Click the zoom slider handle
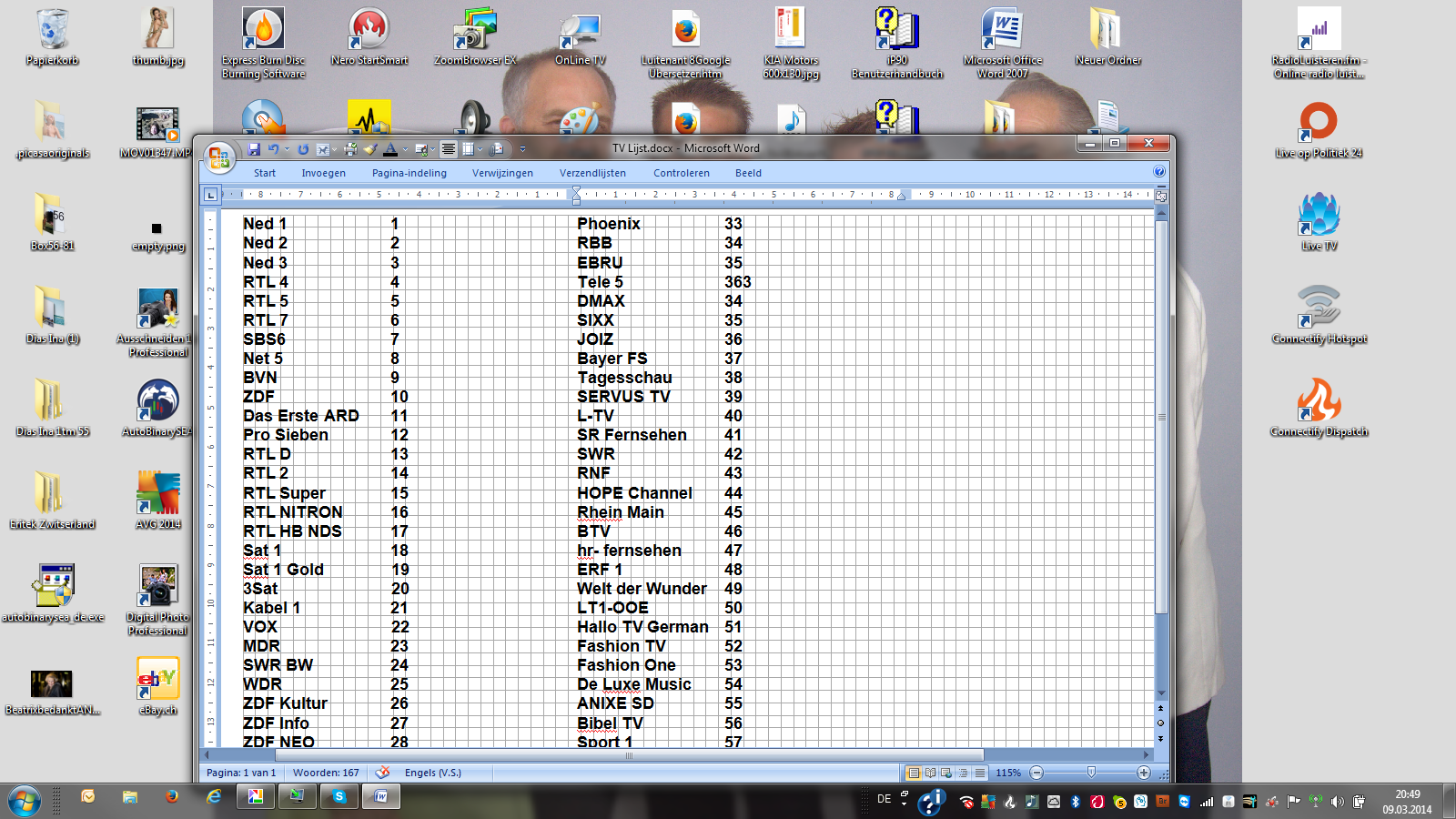1456x819 pixels. pos(1091,773)
